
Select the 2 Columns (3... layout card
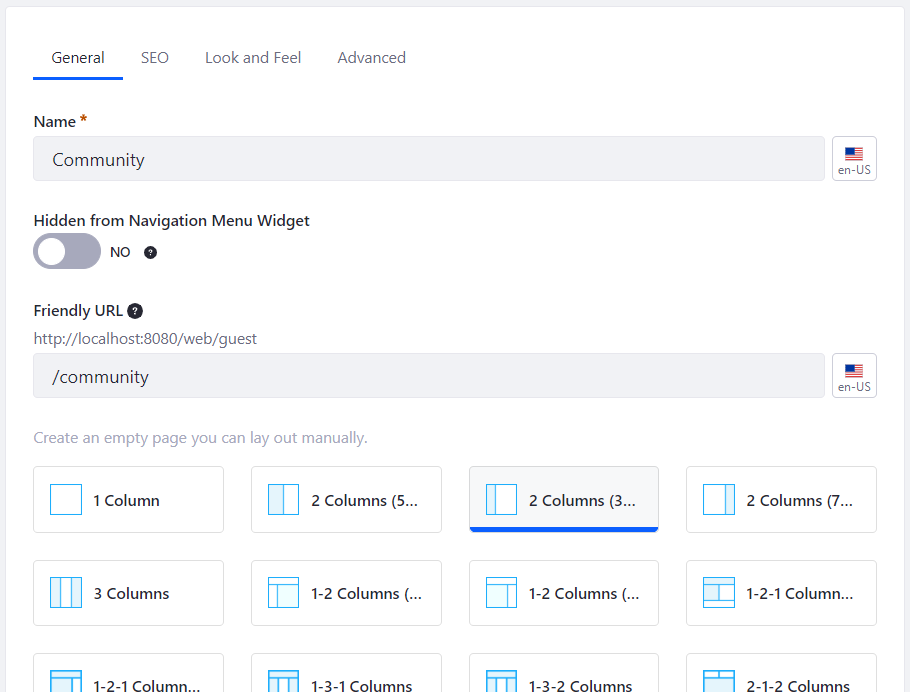(564, 500)
